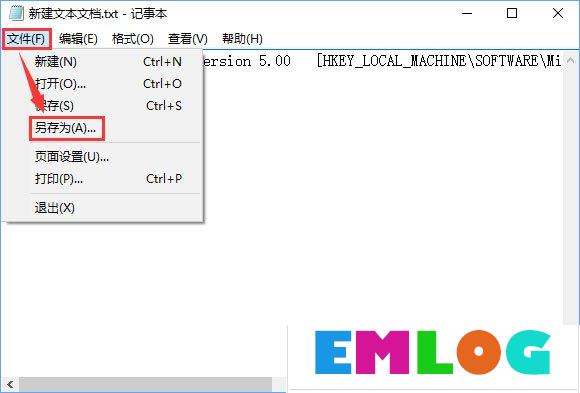Click the vertical scrollbar up arrow
The image size is (580, 393).
[571, 60]
